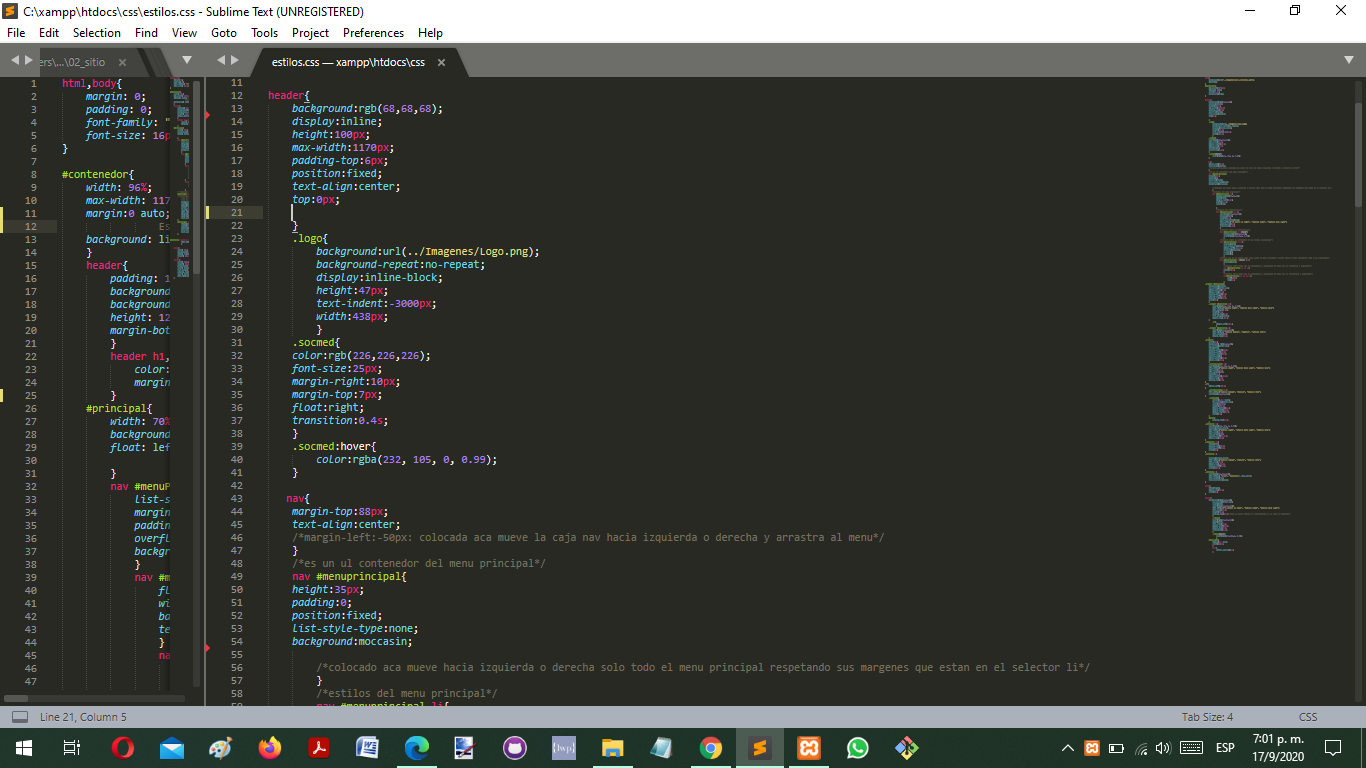The image size is (1366, 768).
Task: Open Microsoft Word from taskbar
Action: [368, 748]
